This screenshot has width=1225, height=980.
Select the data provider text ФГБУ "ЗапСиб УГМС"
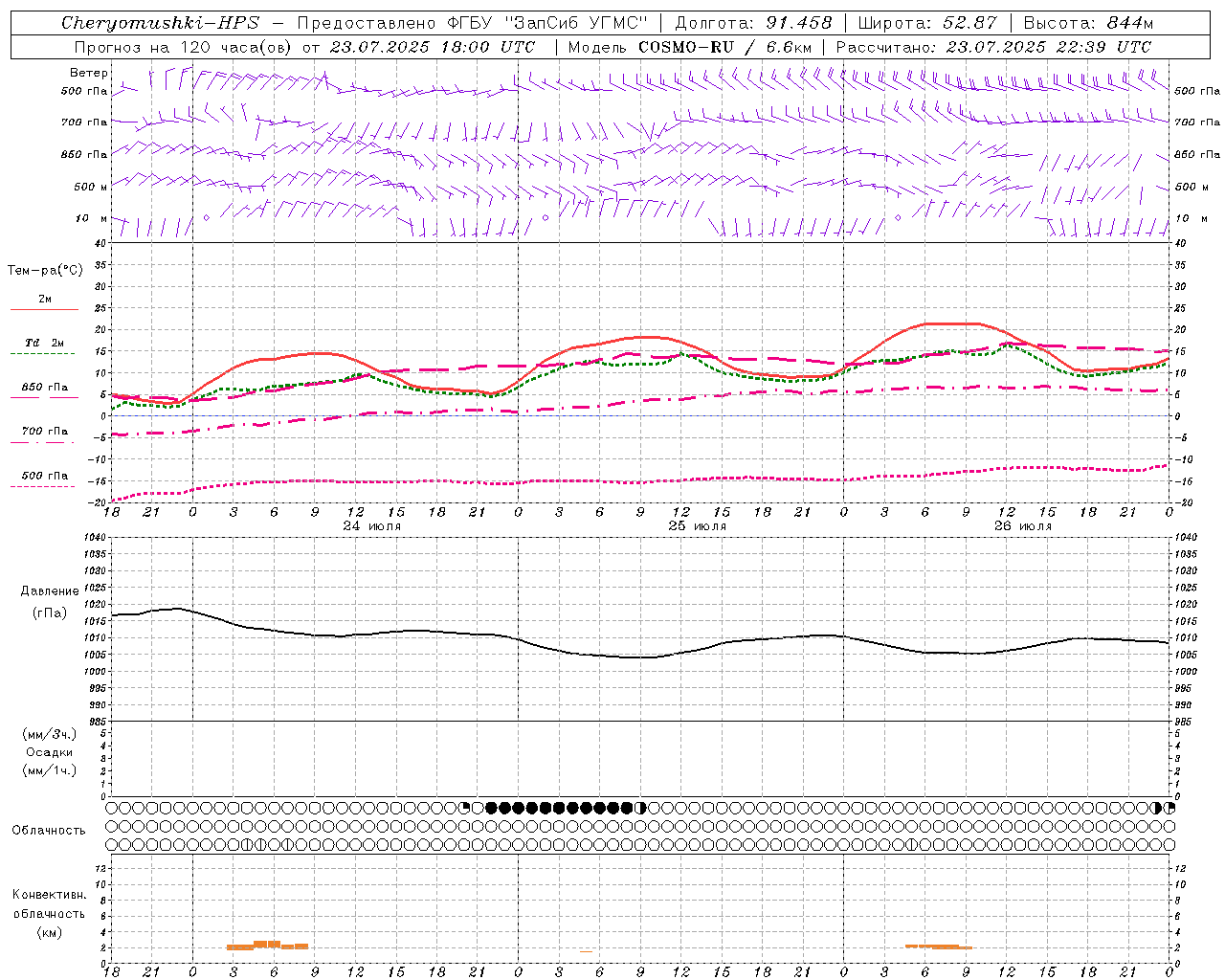(x=548, y=23)
